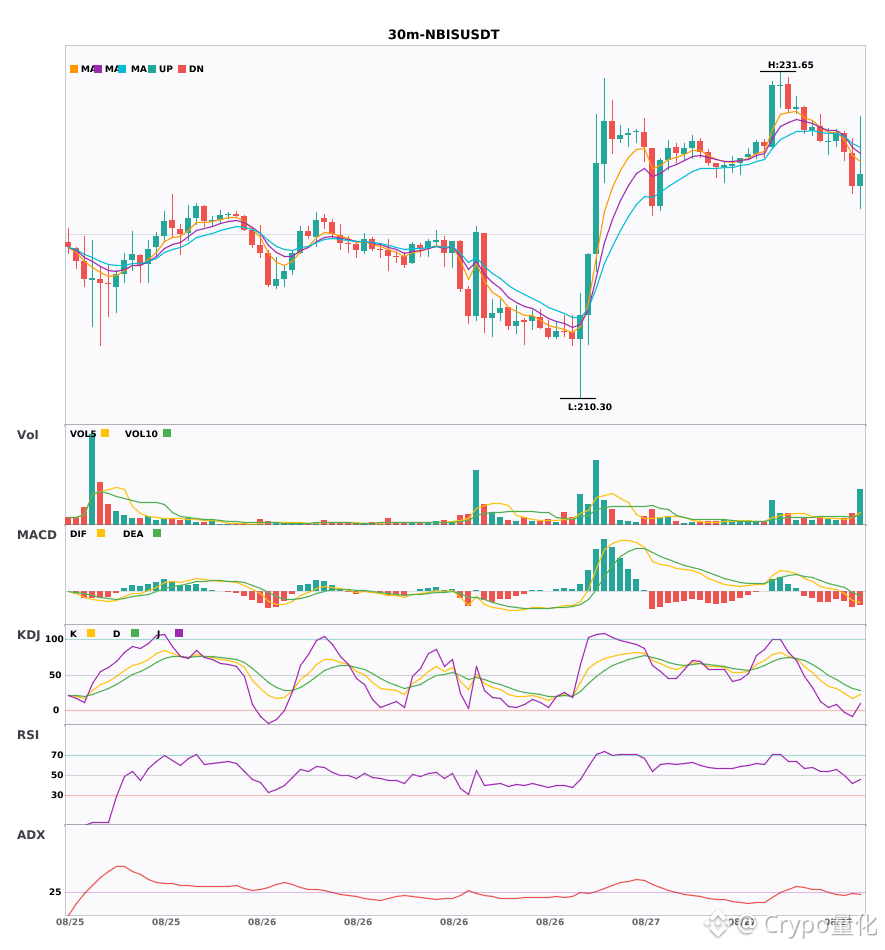Click the VOL5 legend text

click(x=83, y=434)
